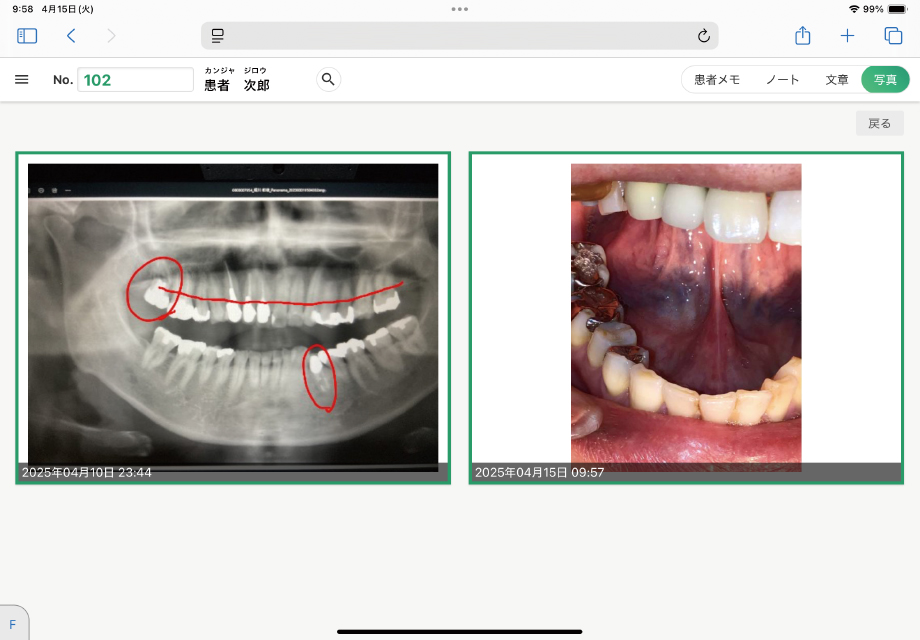Screen dimensions: 920x640
Task: Open the Share sheet icon
Action: click(x=802, y=36)
